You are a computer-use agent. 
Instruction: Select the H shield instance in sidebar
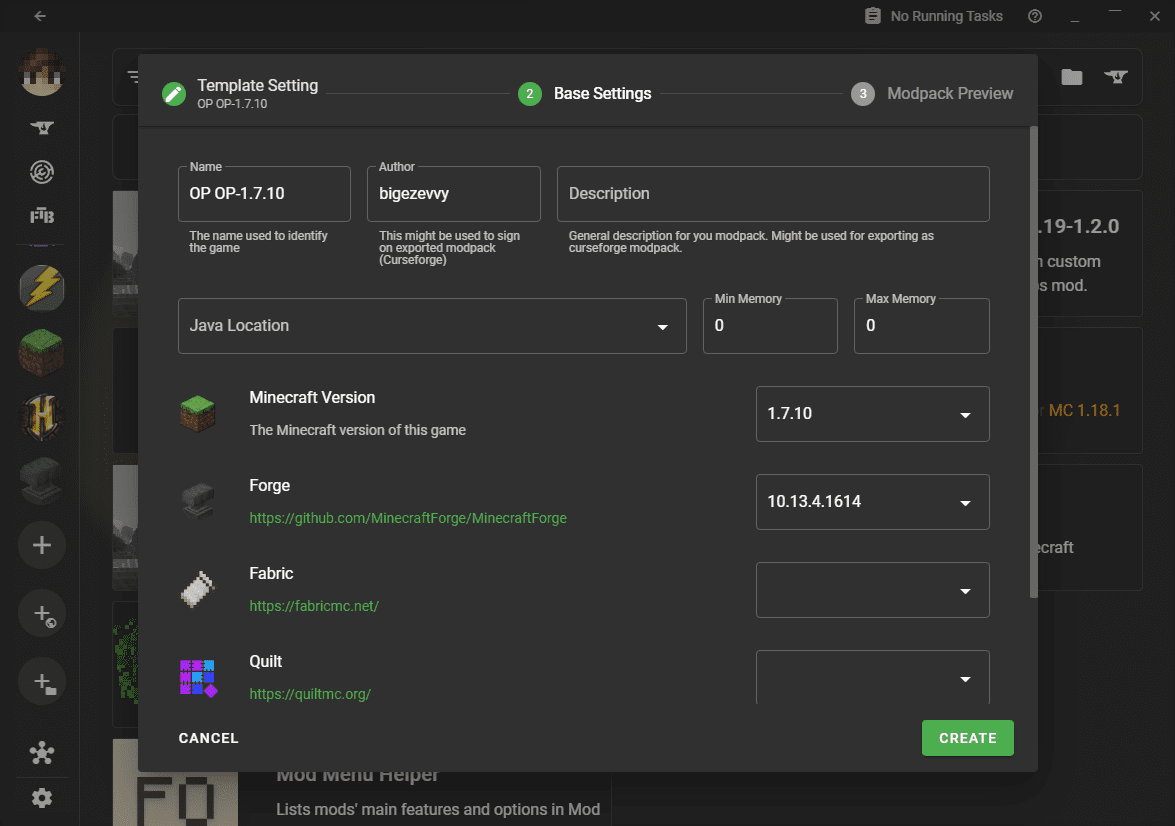click(42, 416)
